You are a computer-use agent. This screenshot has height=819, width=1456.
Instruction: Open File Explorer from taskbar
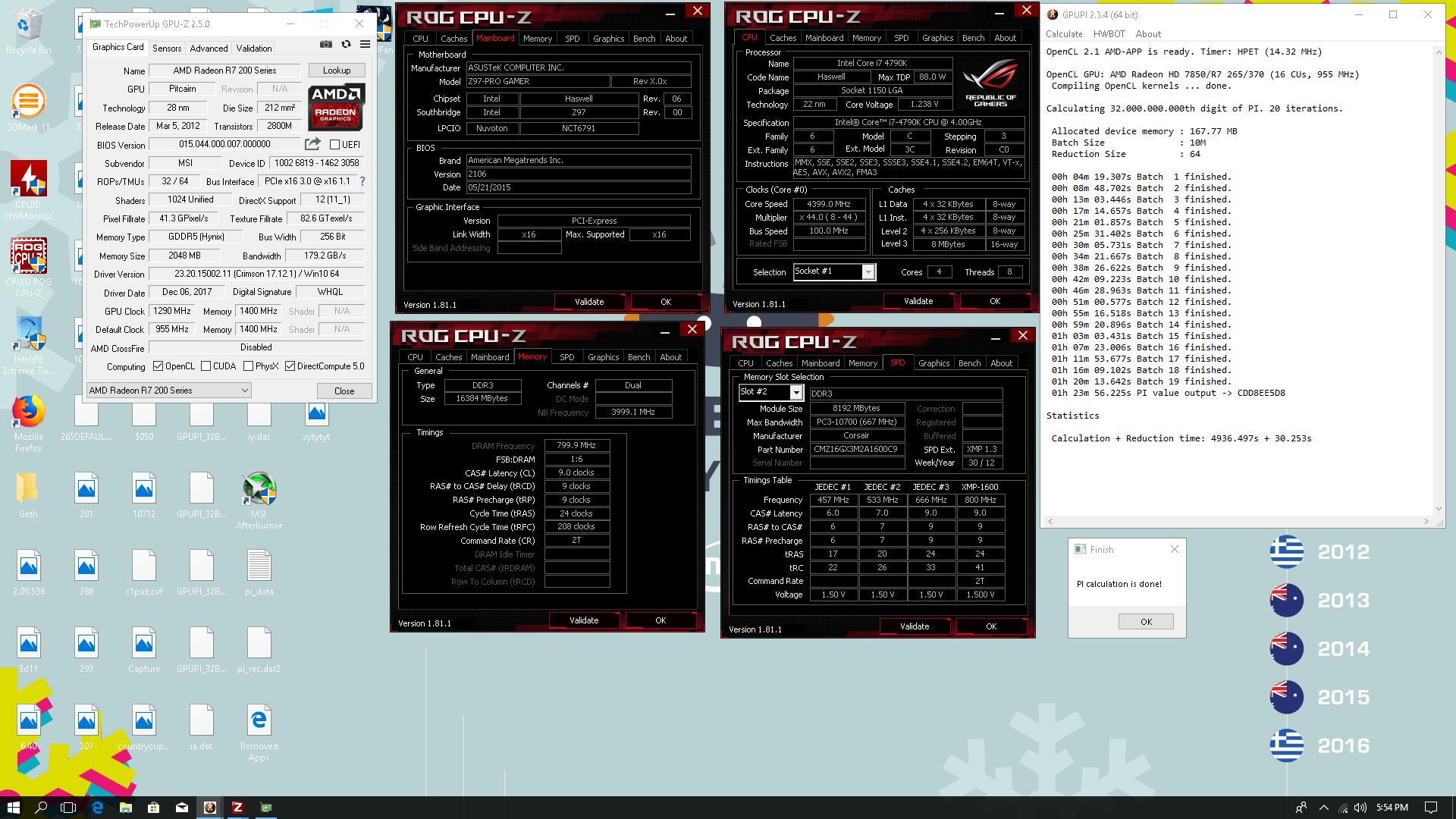tap(125, 808)
